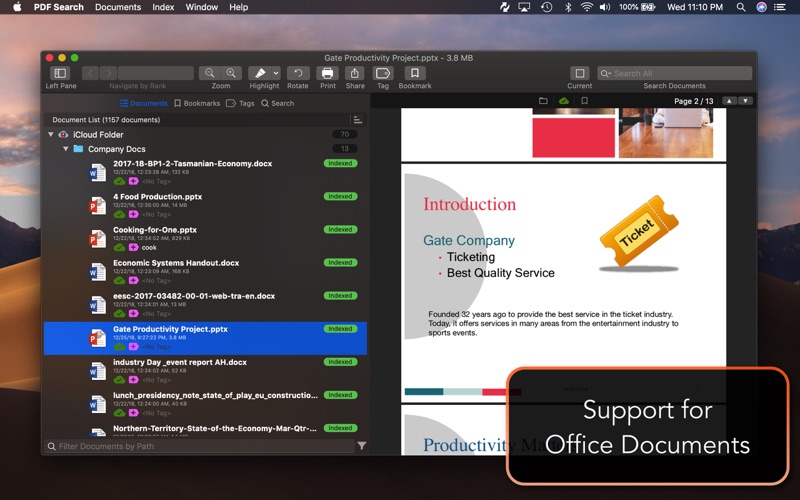Open lunch_presidency_note_state_of_play document
Viewport: 800px width, 500px height.
215,395
